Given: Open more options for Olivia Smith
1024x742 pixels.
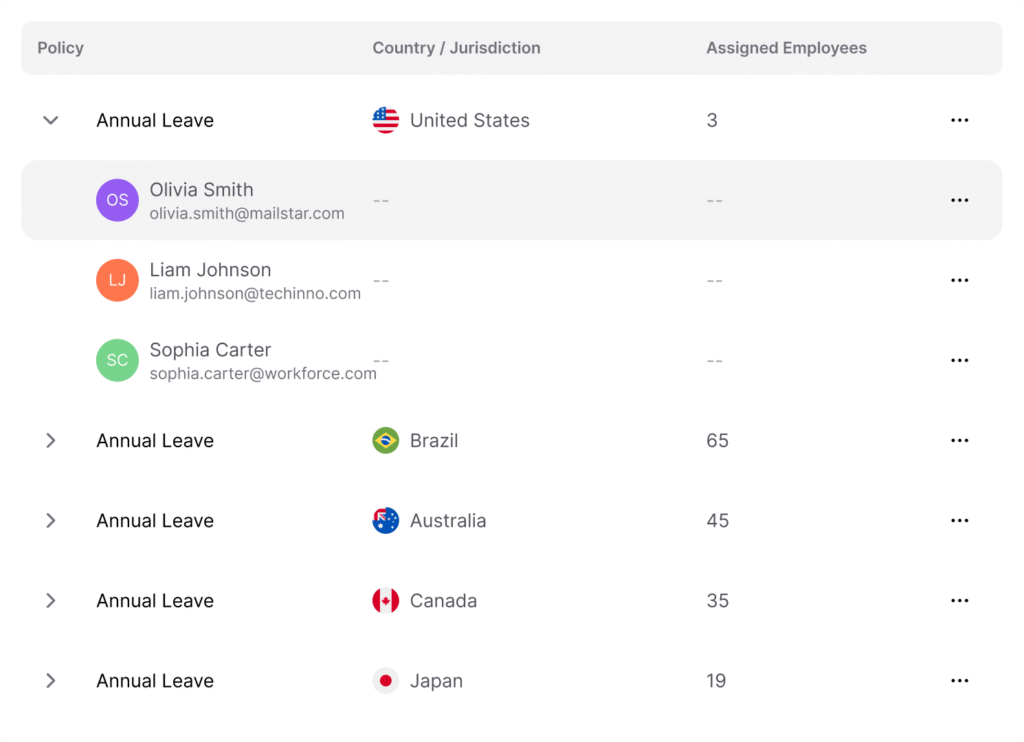Looking at the screenshot, I should (x=959, y=200).
